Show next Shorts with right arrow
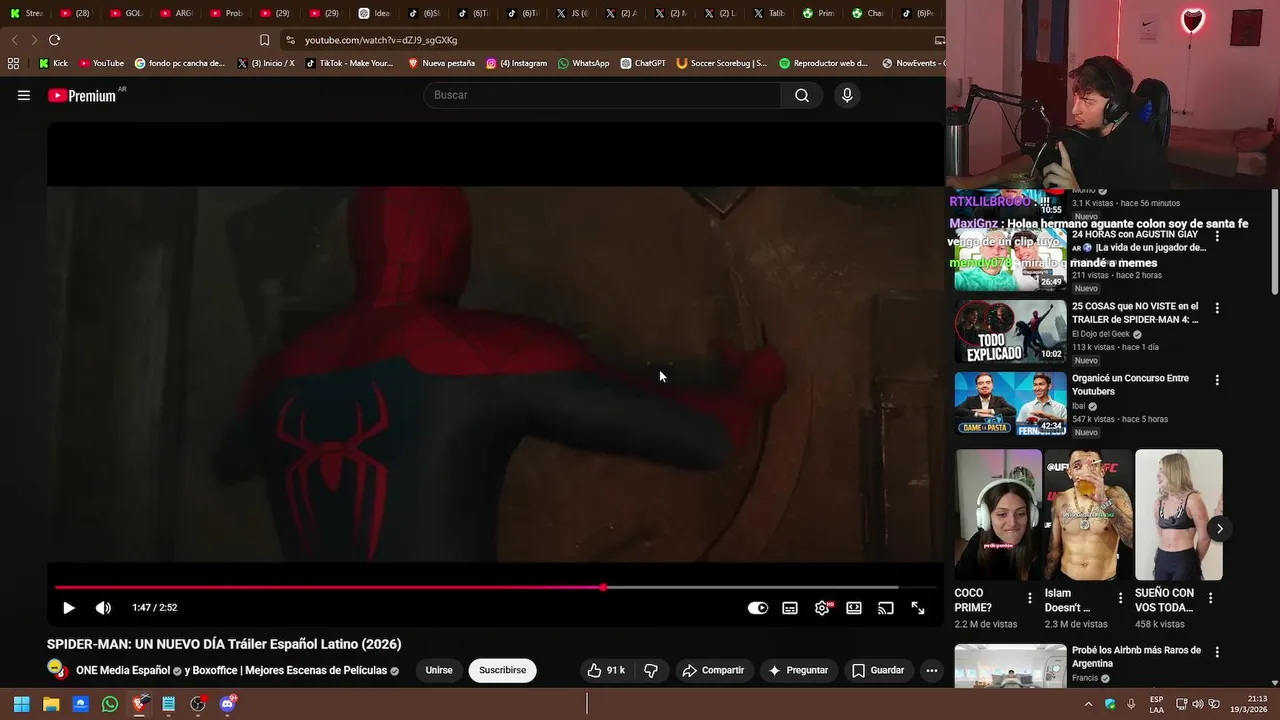The image size is (1280, 720). (1219, 528)
